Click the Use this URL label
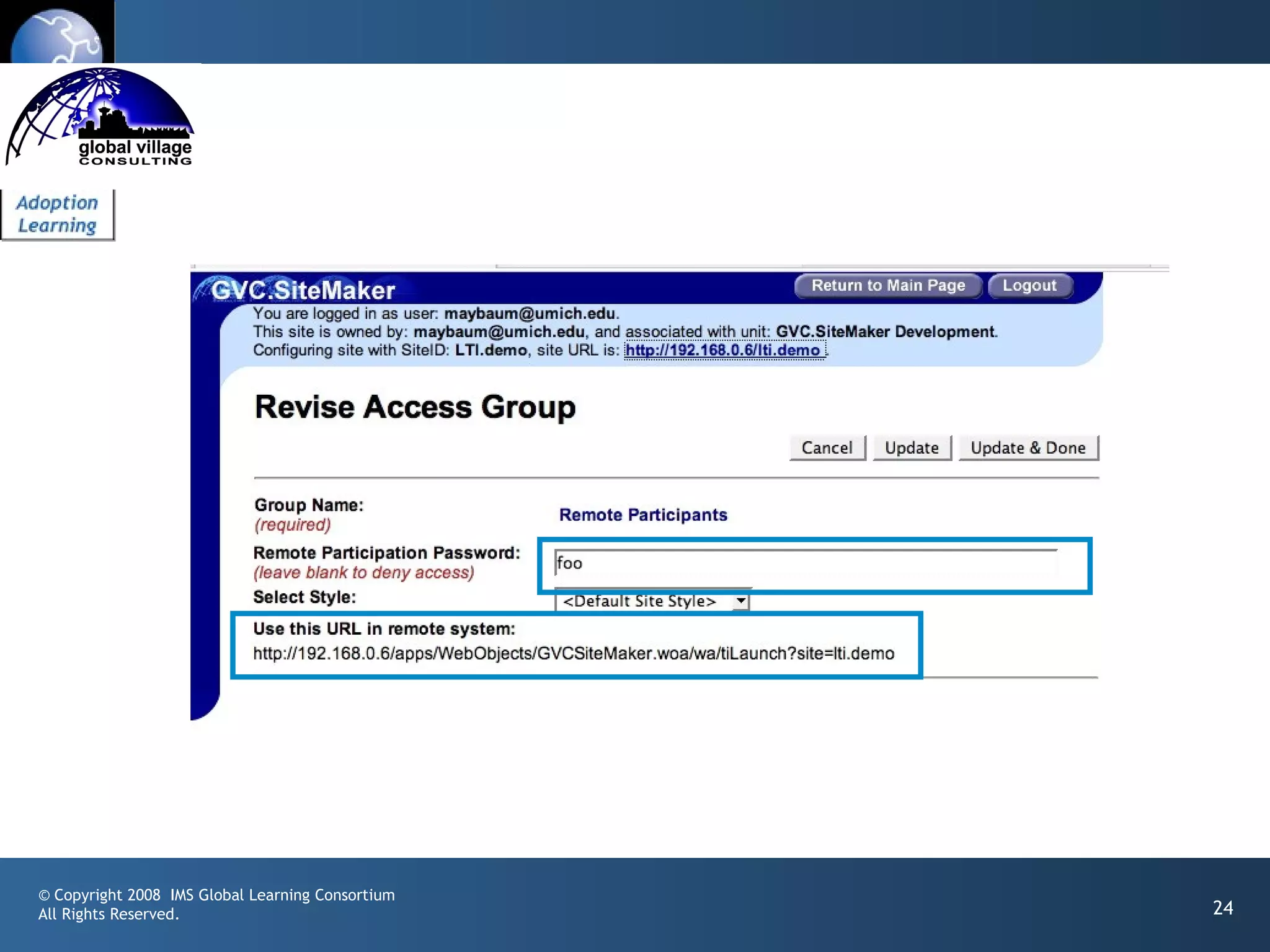This screenshot has width=1270, height=952. [384, 628]
